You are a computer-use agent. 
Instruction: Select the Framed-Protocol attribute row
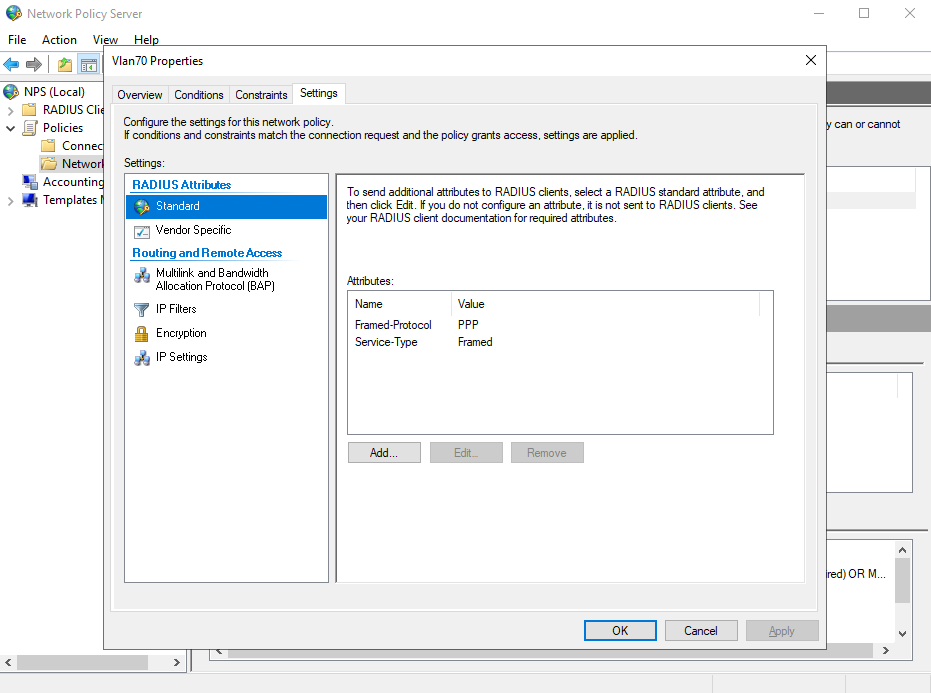(560, 325)
